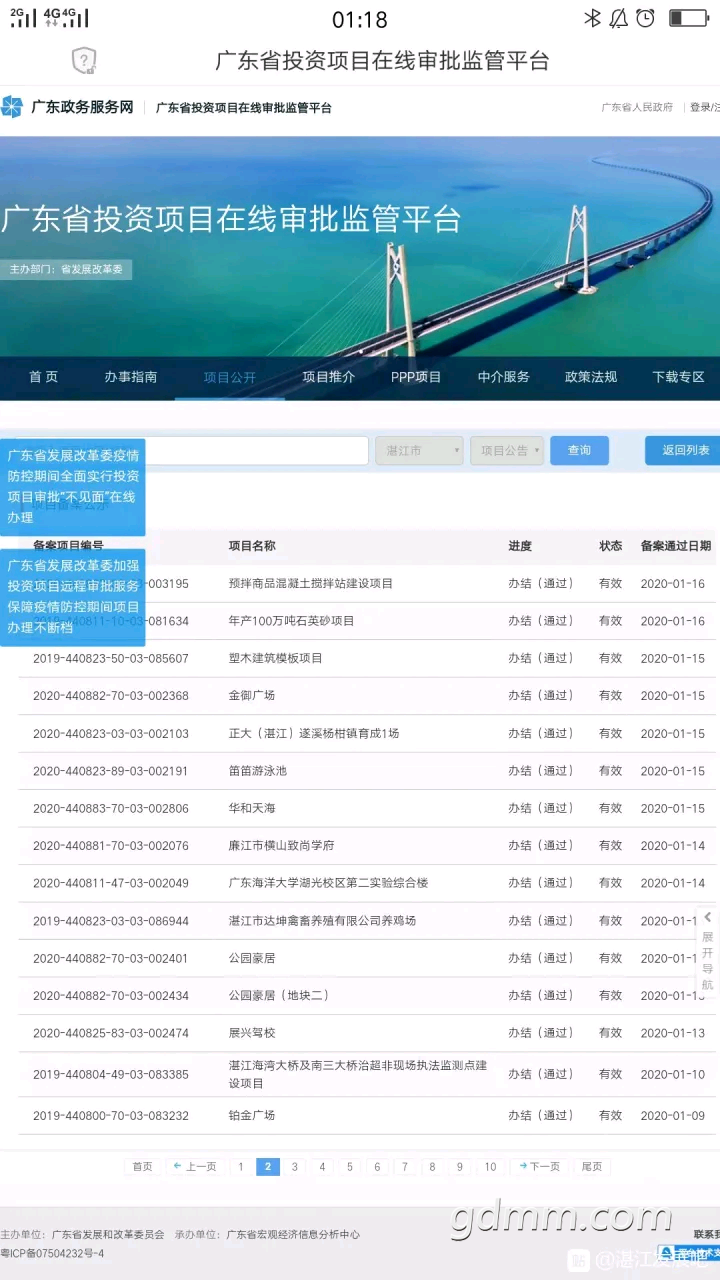Tap the muted notification bell icon
Image resolution: width=720 pixels, height=1280 pixels.
point(619,18)
